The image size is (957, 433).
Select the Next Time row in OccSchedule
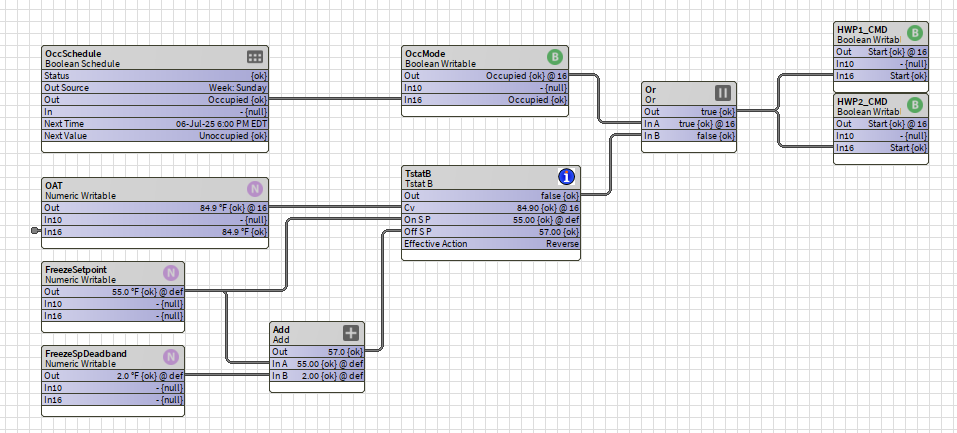155,124
